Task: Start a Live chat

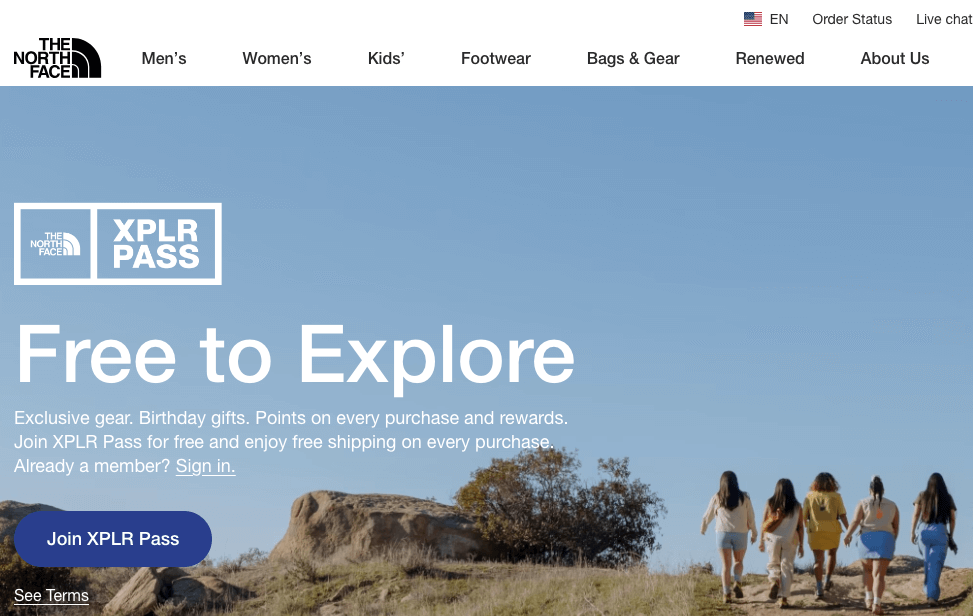Action: [944, 19]
